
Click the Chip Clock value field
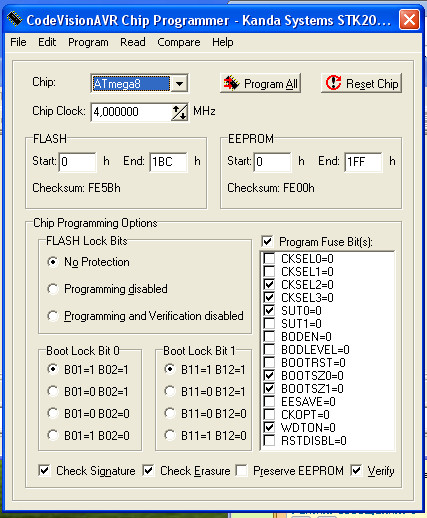coord(131,112)
